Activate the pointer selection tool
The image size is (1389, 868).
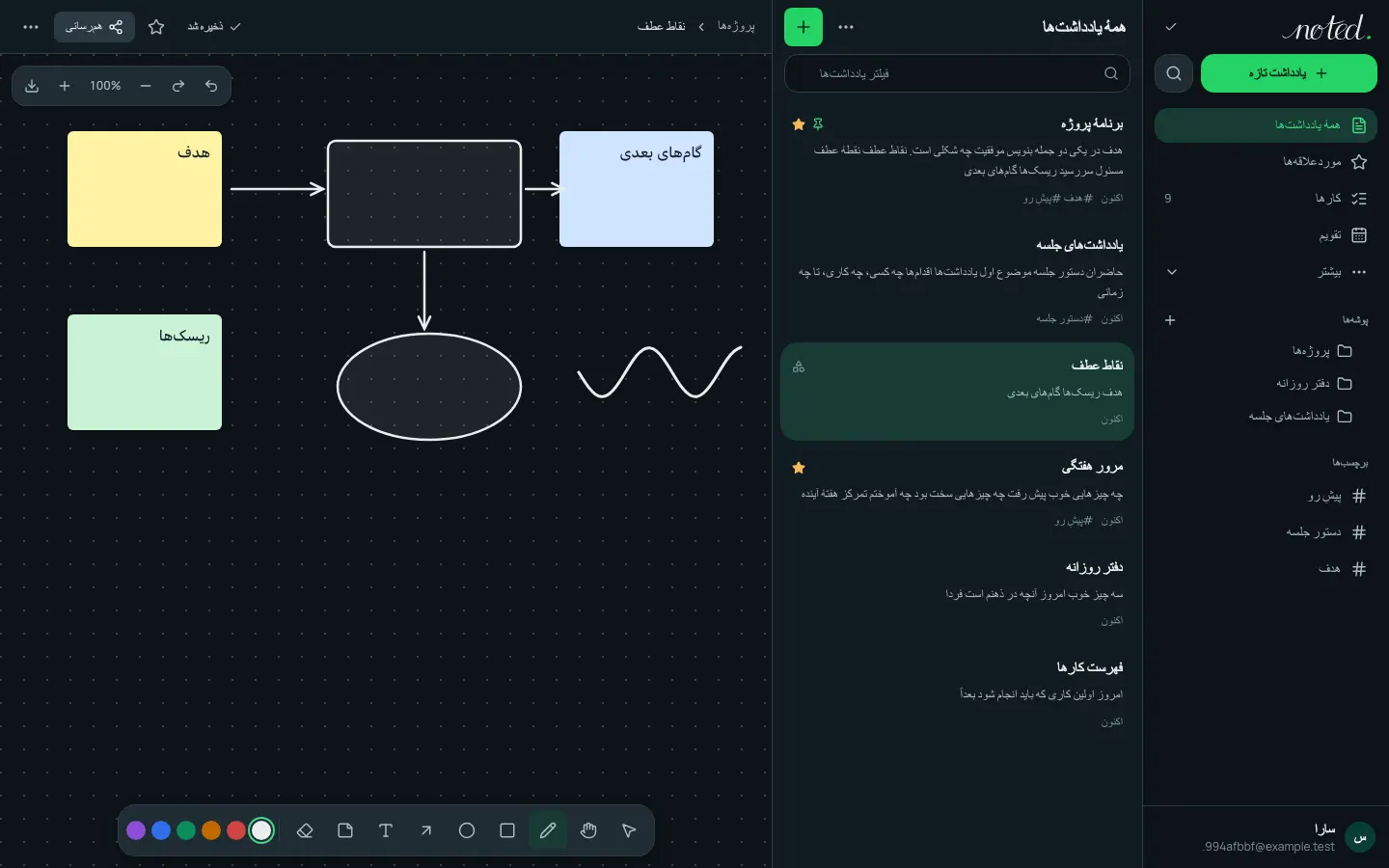pos(629,830)
